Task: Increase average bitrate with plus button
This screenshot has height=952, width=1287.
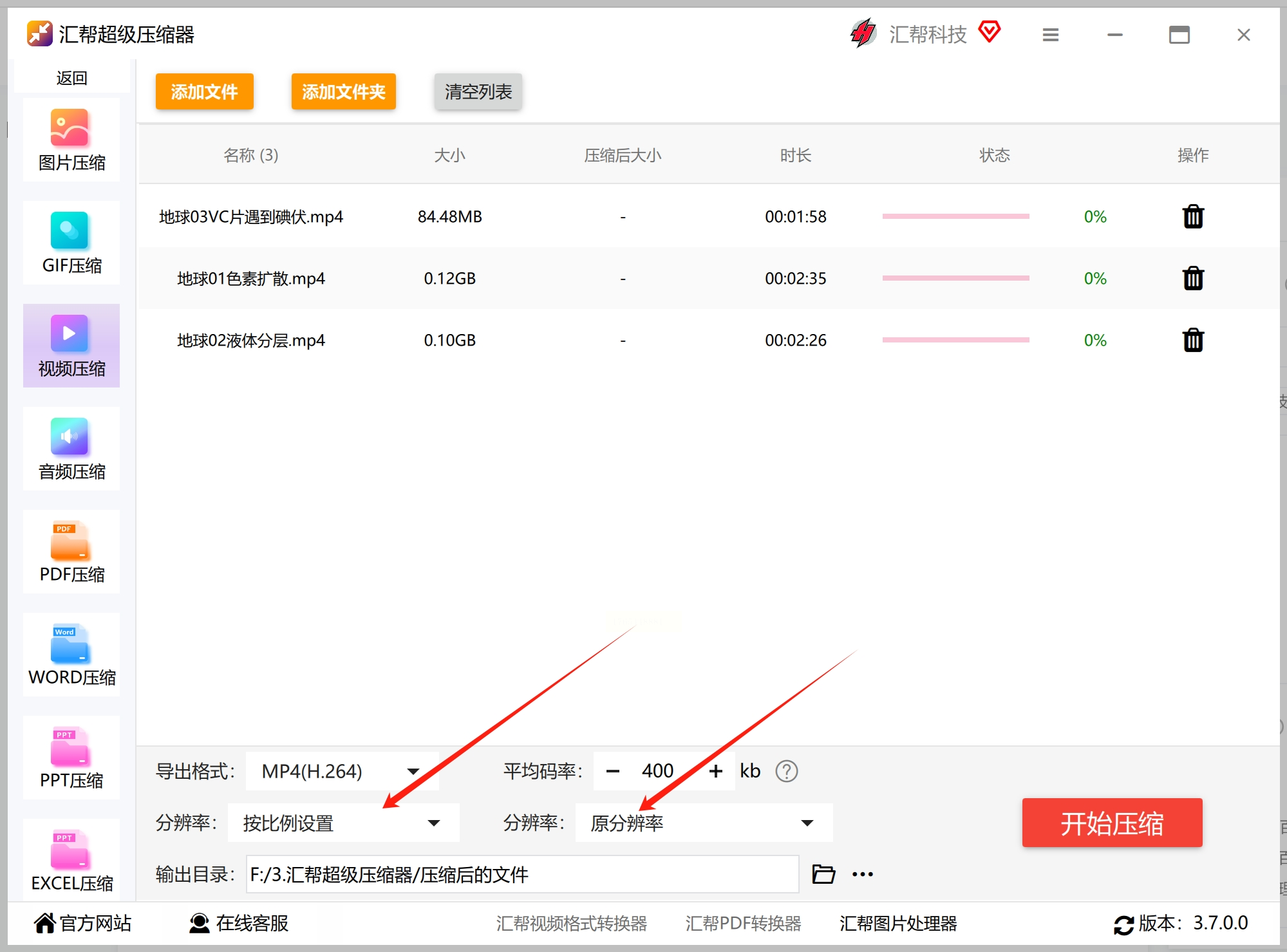Action: 715,771
